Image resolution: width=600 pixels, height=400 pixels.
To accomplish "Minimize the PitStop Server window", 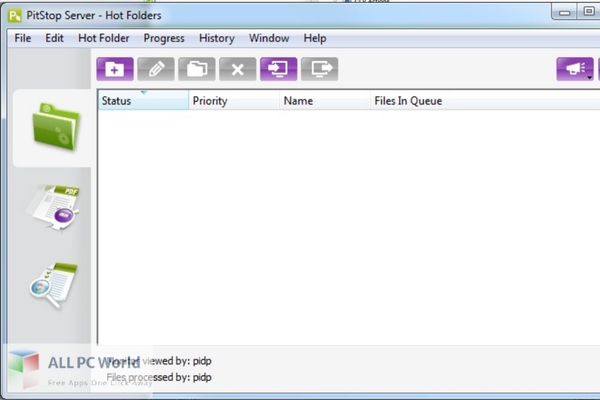I will (x=564, y=12).
